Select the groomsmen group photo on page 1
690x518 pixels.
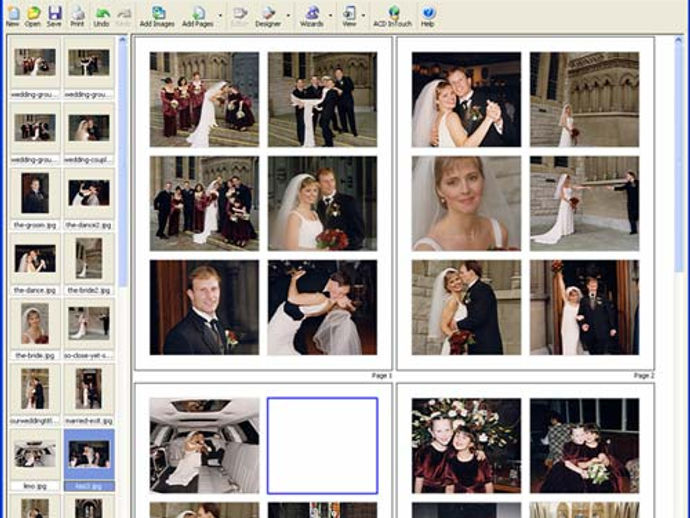point(323,99)
